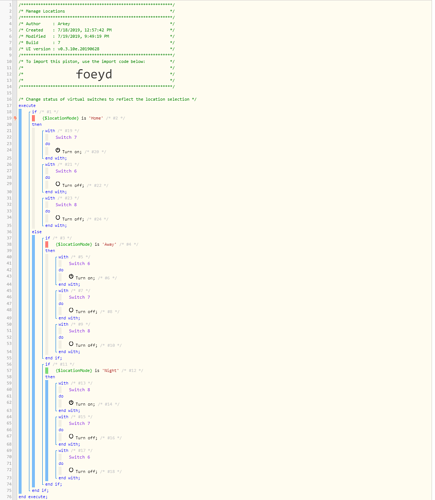The height and width of the screenshot is (500, 435).
Task: Click Switch 8 device on line 60
Action: (x=79, y=390)
